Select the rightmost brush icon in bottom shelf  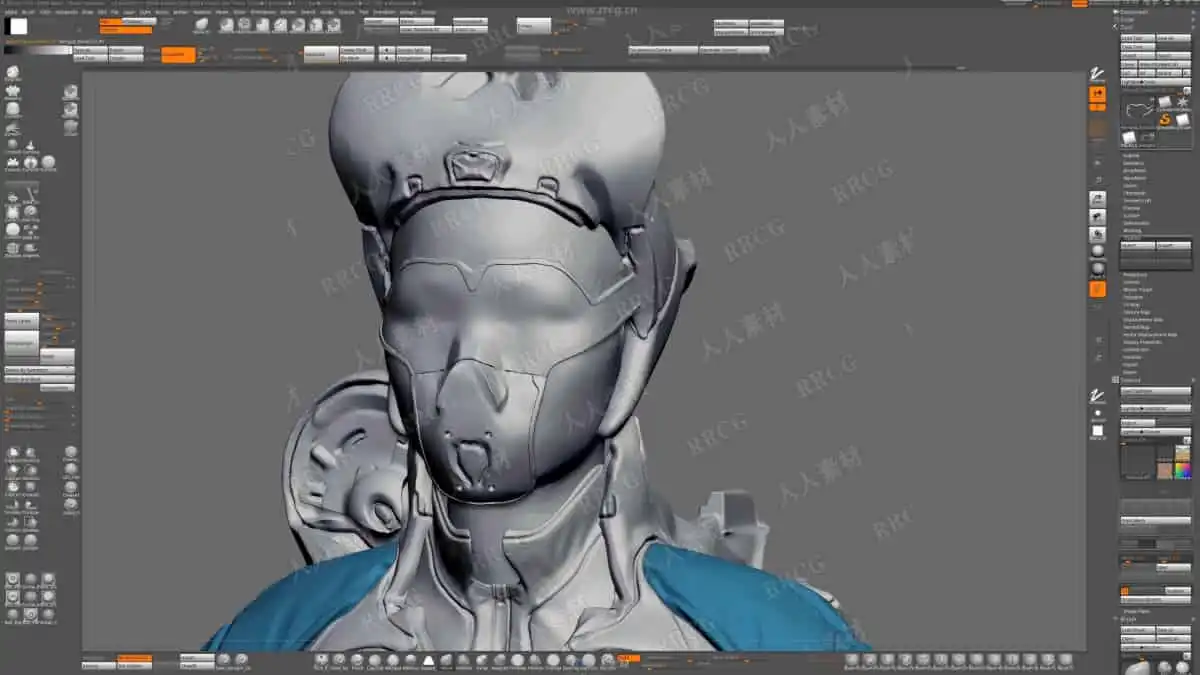(1066, 660)
